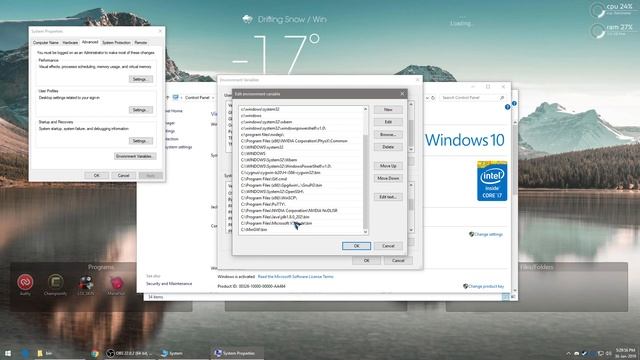640x360 pixels.
Task: Click the Edit text... button
Action: tap(388, 197)
